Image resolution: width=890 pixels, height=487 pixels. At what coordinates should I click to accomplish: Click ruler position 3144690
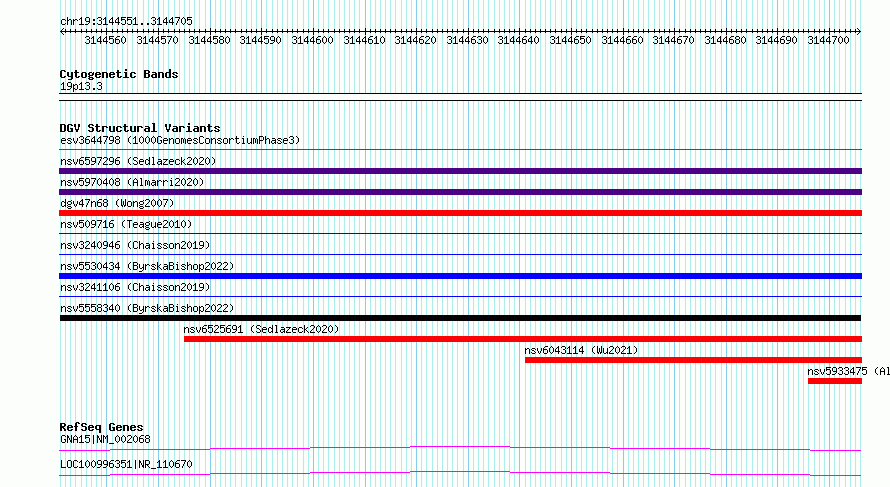(x=776, y=40)
